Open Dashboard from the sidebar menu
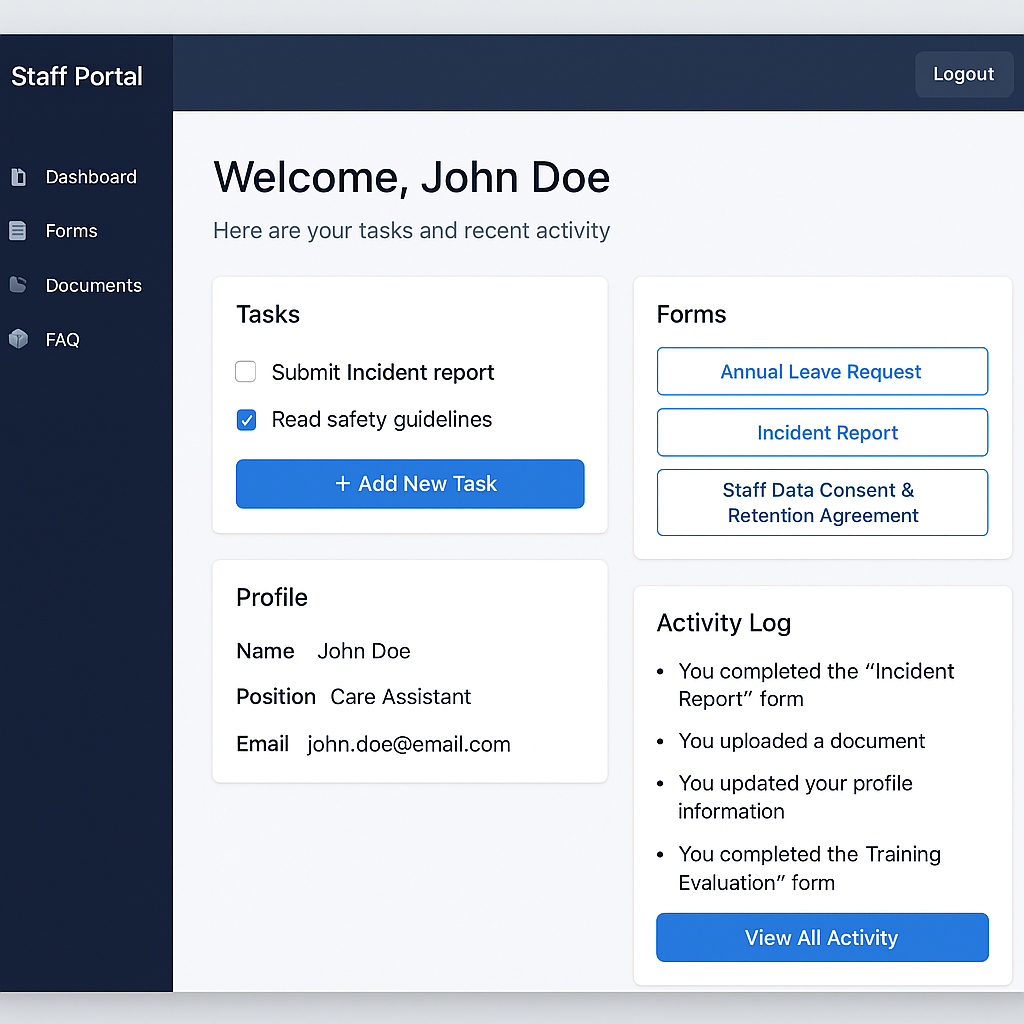1024x1024 pixels. [90, 177]
